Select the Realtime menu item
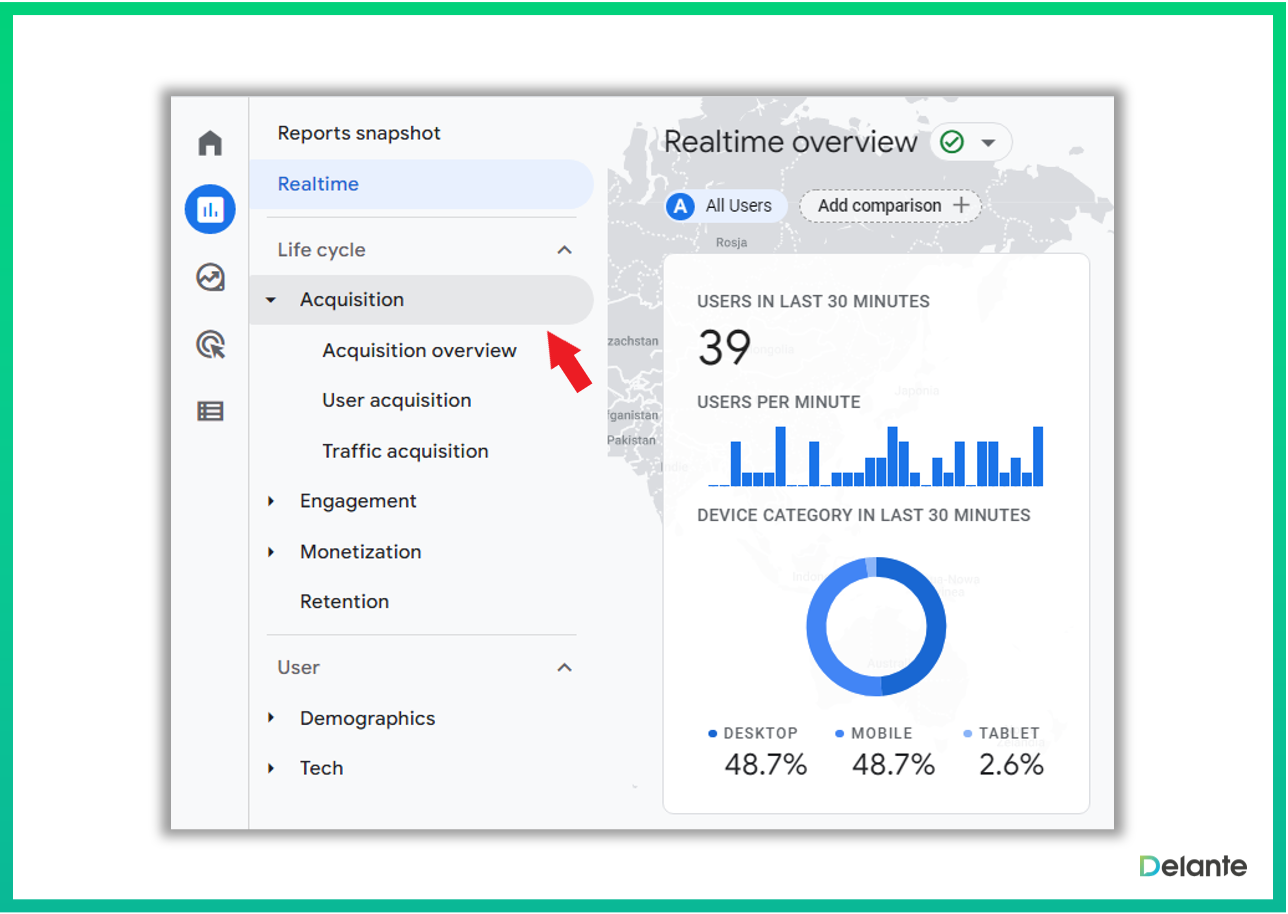Image resolution: width=1288 pixels, height=914 pixels. (x=318, y=184)
